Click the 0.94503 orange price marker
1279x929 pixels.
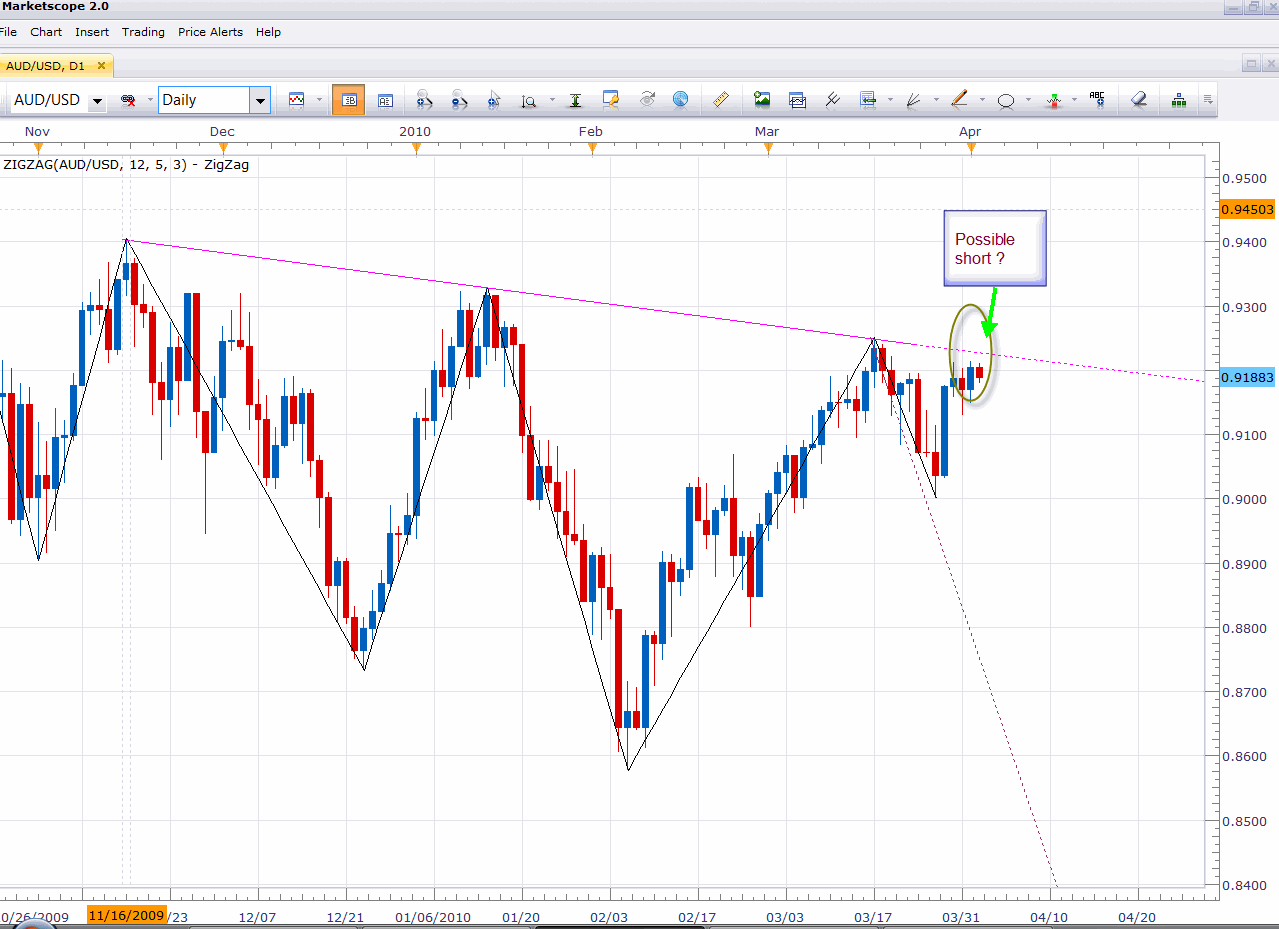[1247, 209]
